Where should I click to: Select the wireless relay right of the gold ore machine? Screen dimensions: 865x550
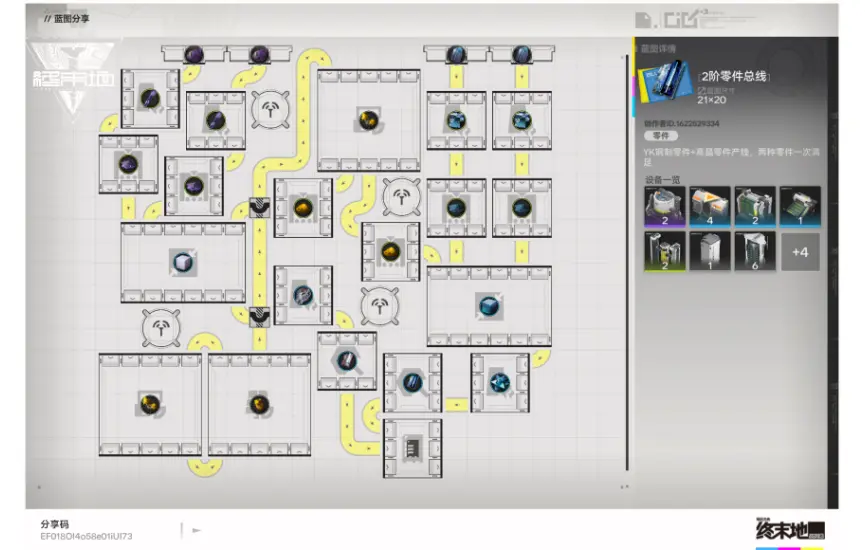[x=402, y=196]
